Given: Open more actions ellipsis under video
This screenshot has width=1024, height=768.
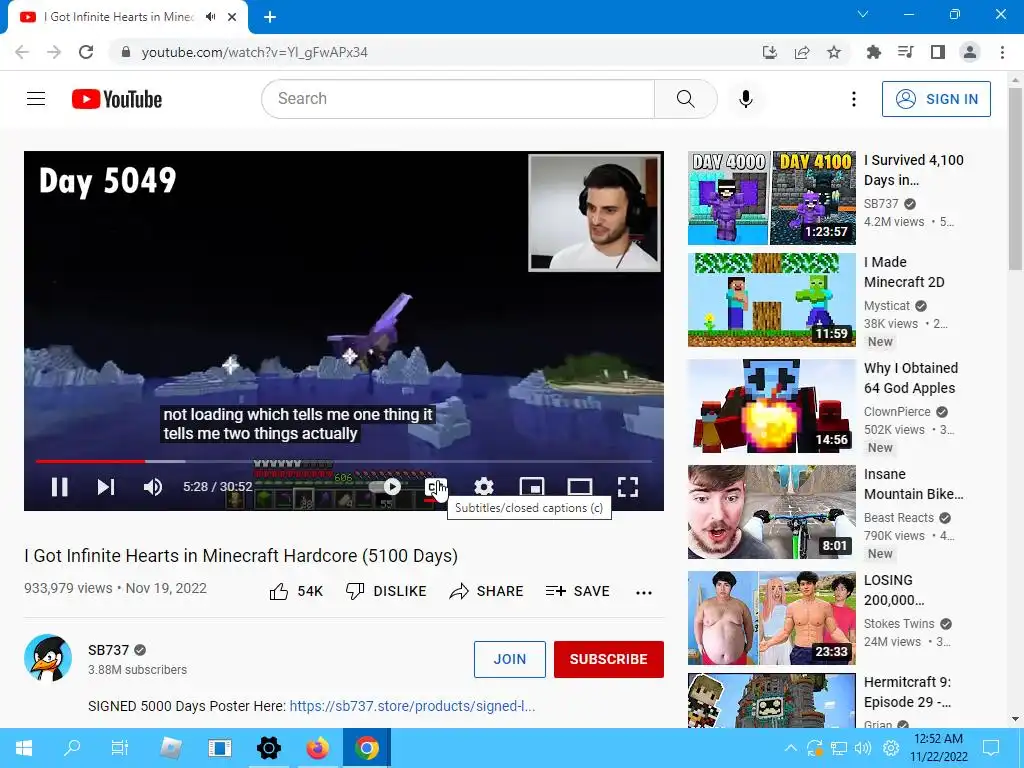Looking at the screenshot, I should 644,592.
